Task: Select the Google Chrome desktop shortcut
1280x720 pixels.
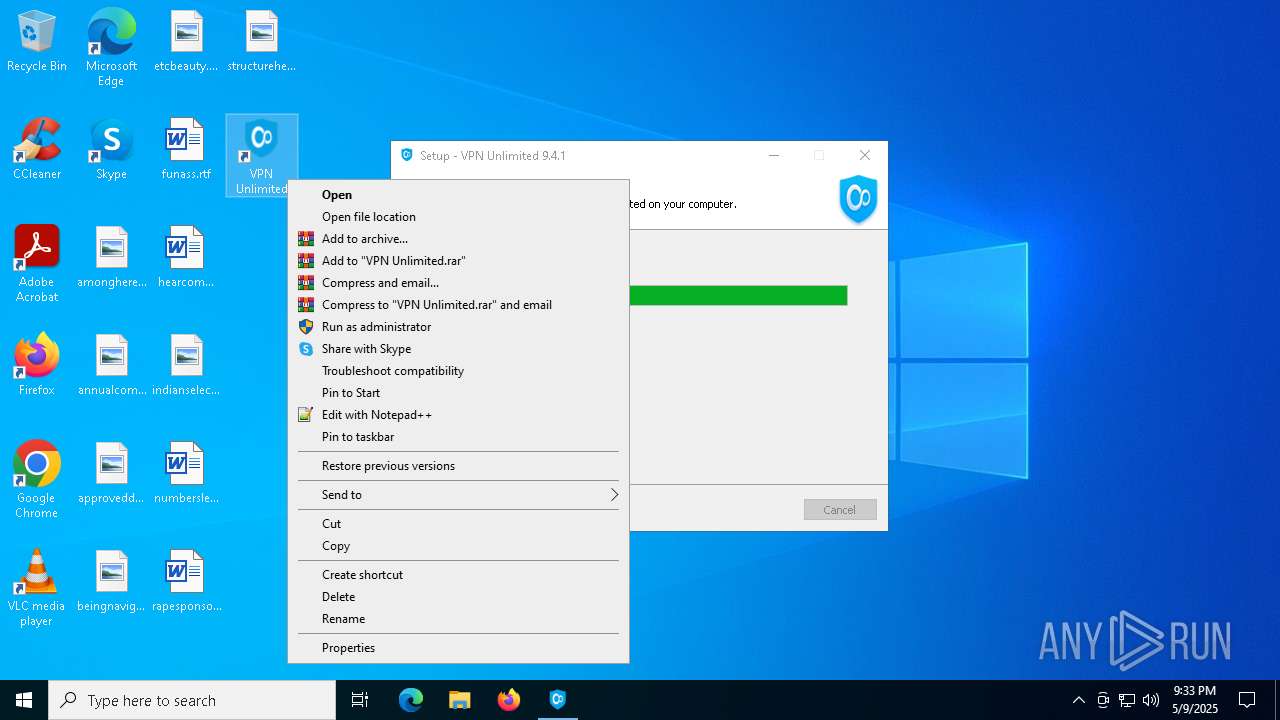Action: [37, 480]
